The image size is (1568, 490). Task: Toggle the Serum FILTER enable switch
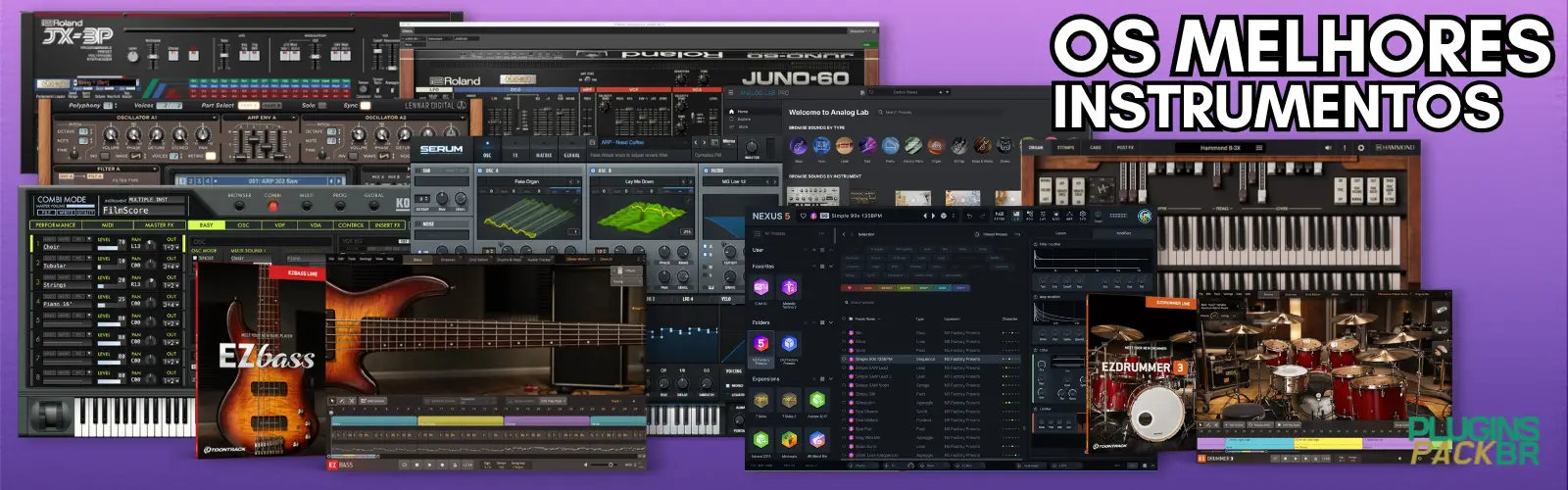tap(706, 171)
